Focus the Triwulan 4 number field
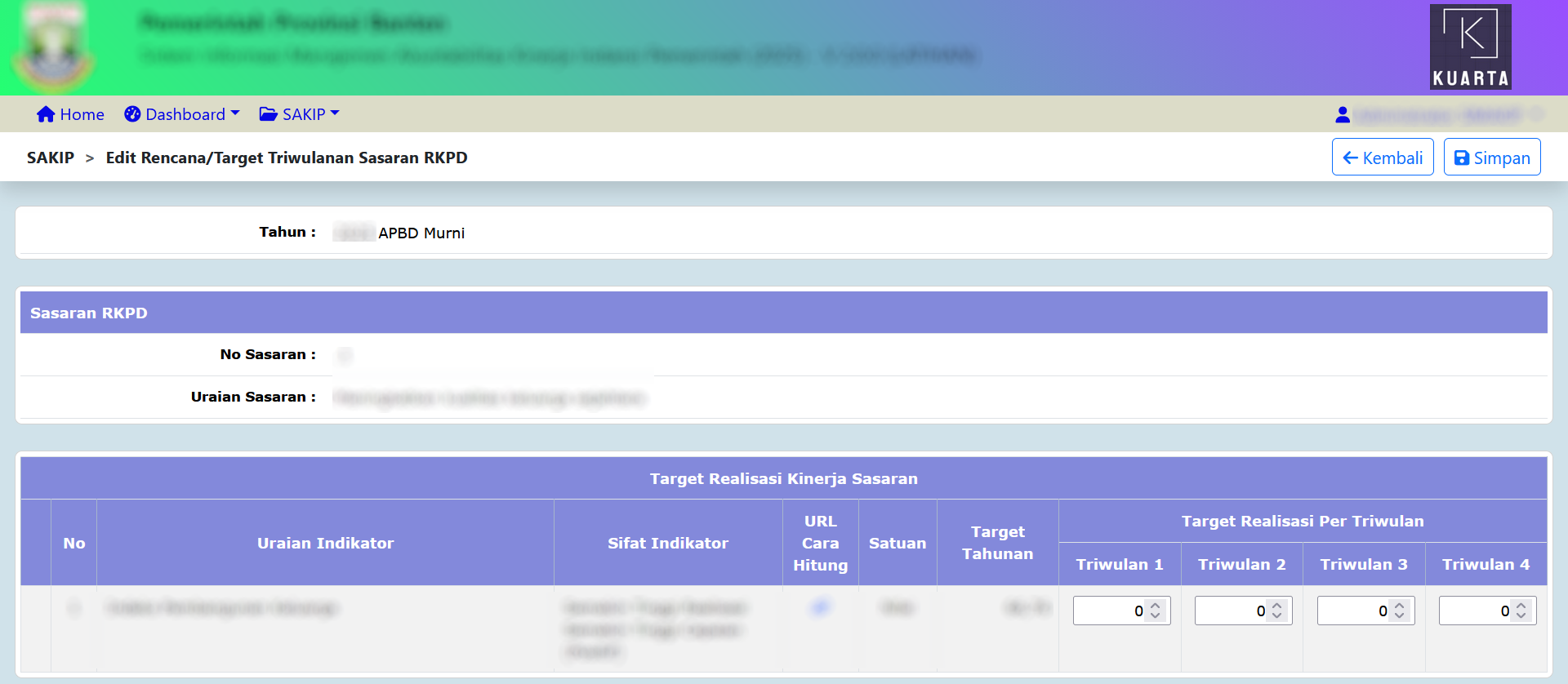The width and height of the screenshot is (1568, 684). [x=1475, y=611]
